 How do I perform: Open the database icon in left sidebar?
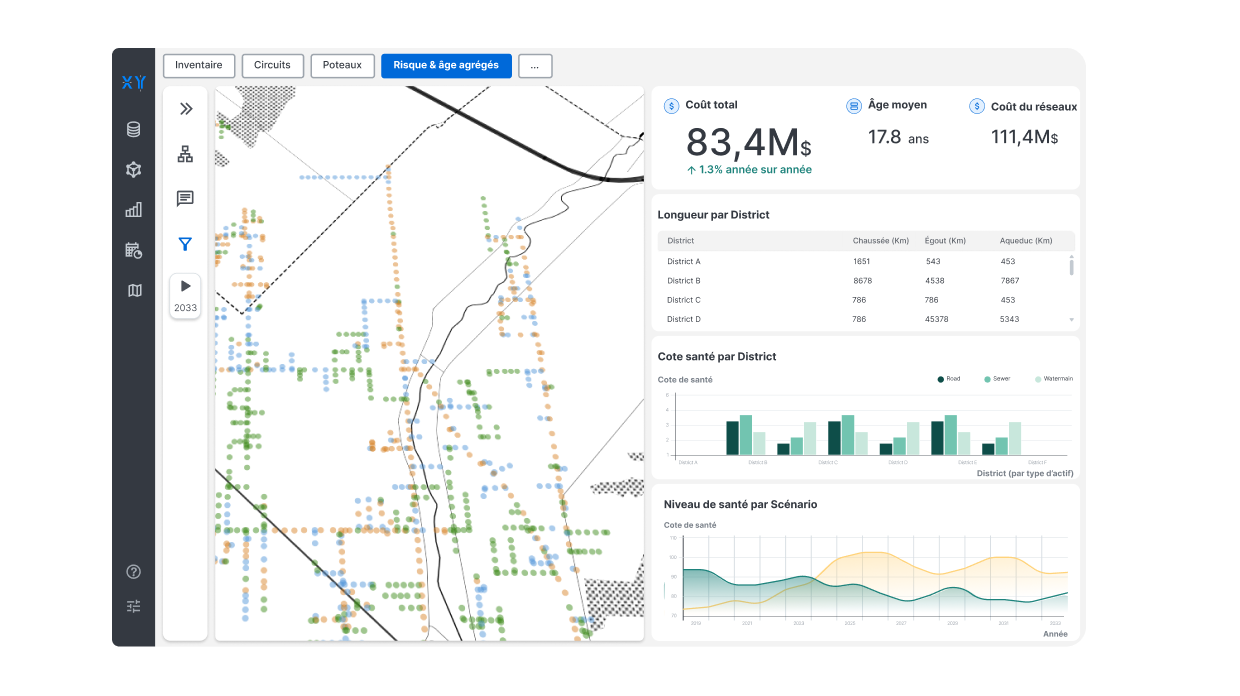click(x=133, y=129)
